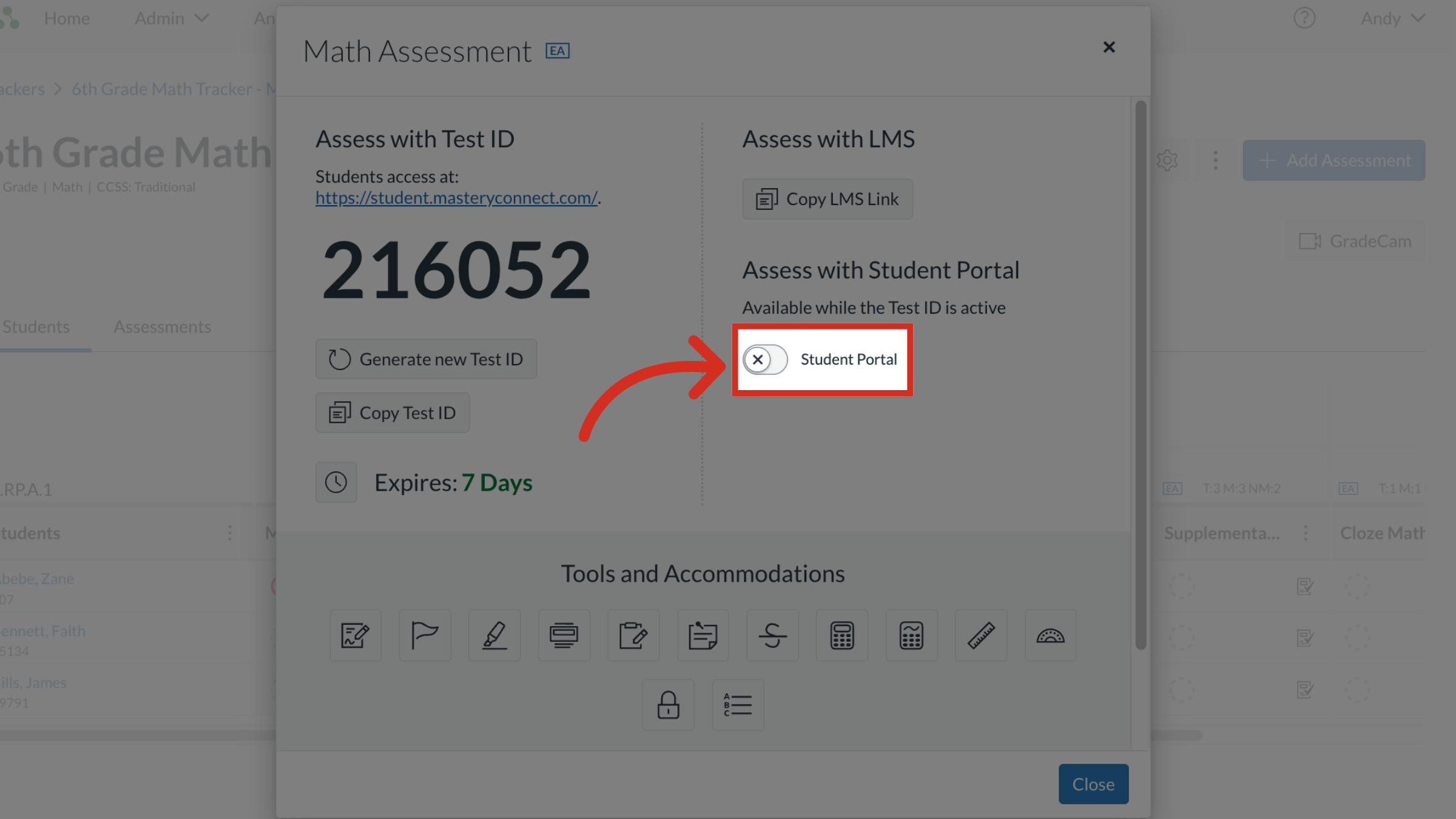
Task: Open student James's name link
Action: pyautogui.click(x=33, y=682)
